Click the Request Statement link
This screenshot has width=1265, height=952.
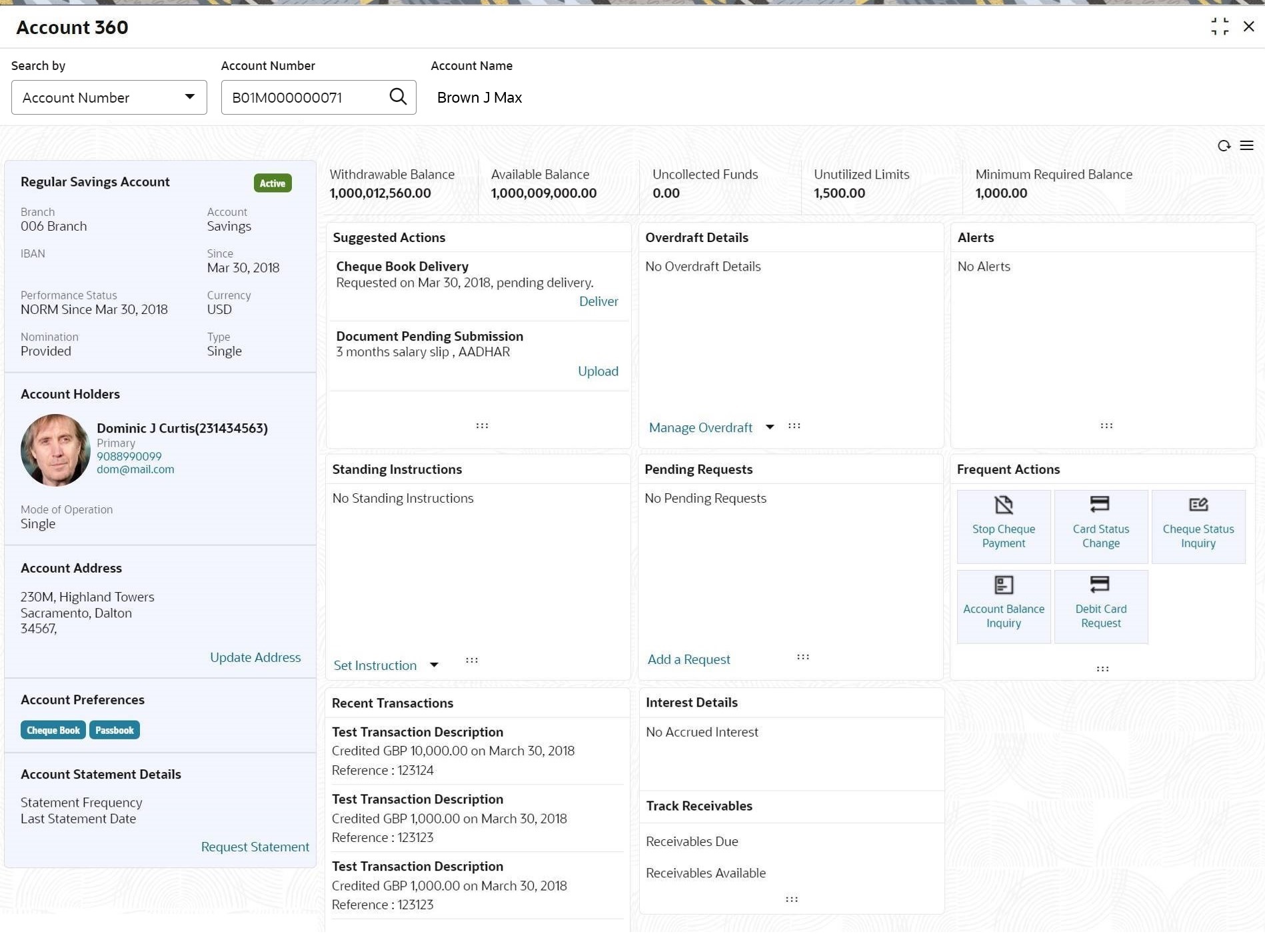[255, 847]
